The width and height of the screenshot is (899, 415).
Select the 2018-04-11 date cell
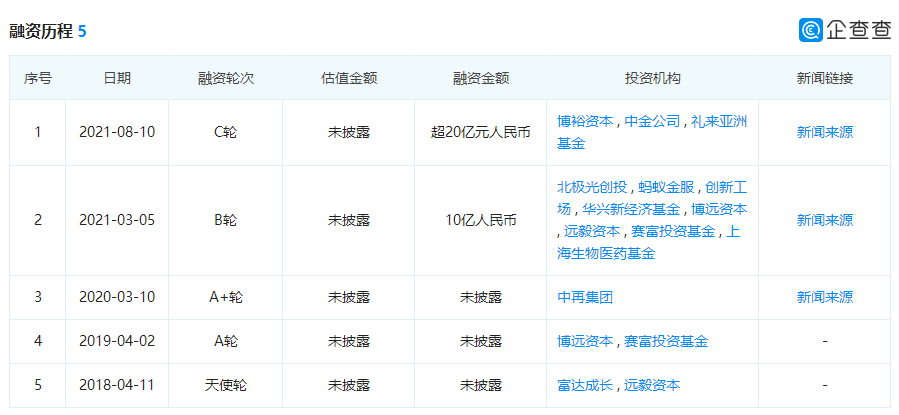point(117,385)
